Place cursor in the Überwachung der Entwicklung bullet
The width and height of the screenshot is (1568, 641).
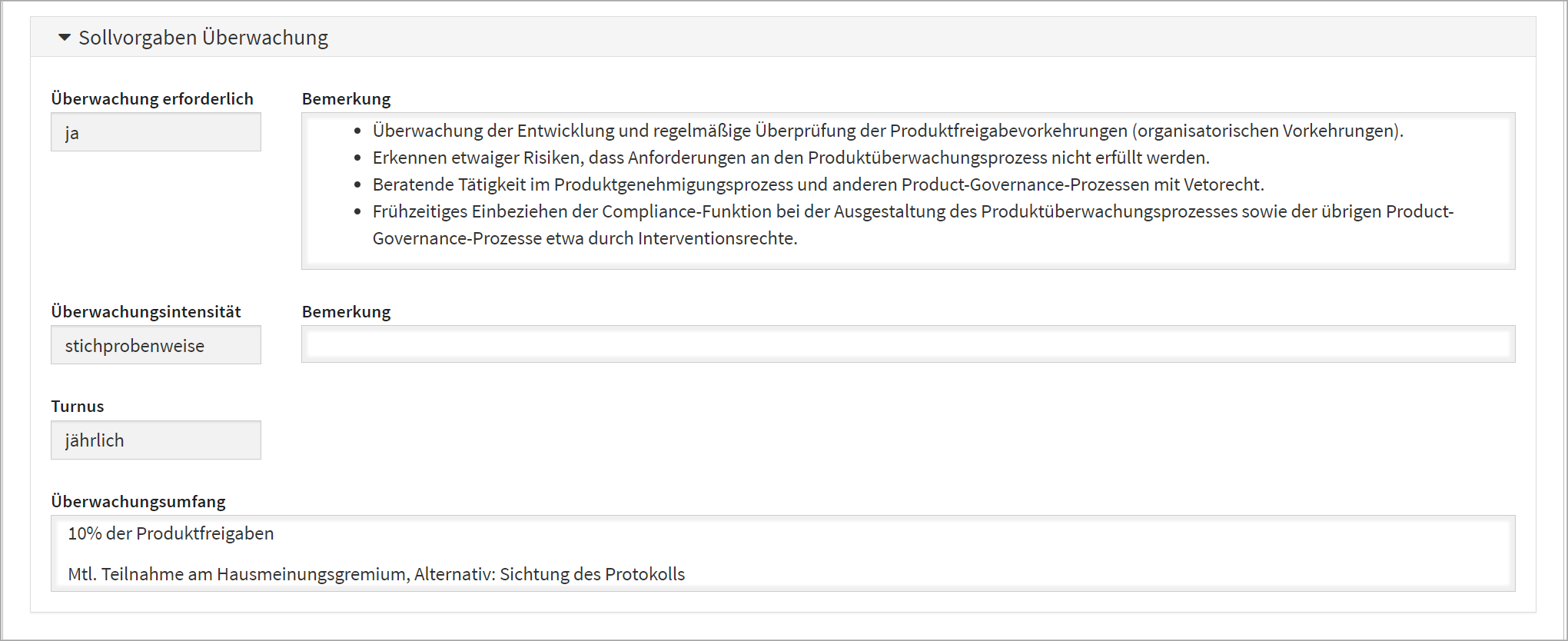(x=888, y=131)
